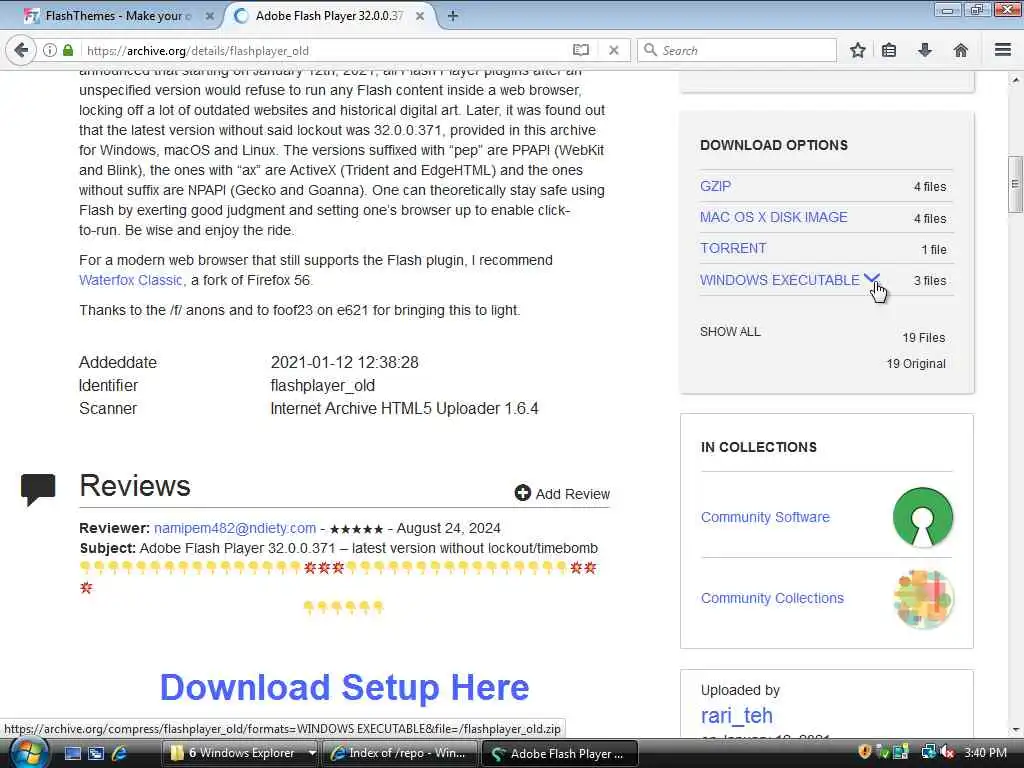Image resolution: width=1024 pixels, height=768 pixels.
Task: Open Firefox hamburger menu
Action: click(1003, 50)
